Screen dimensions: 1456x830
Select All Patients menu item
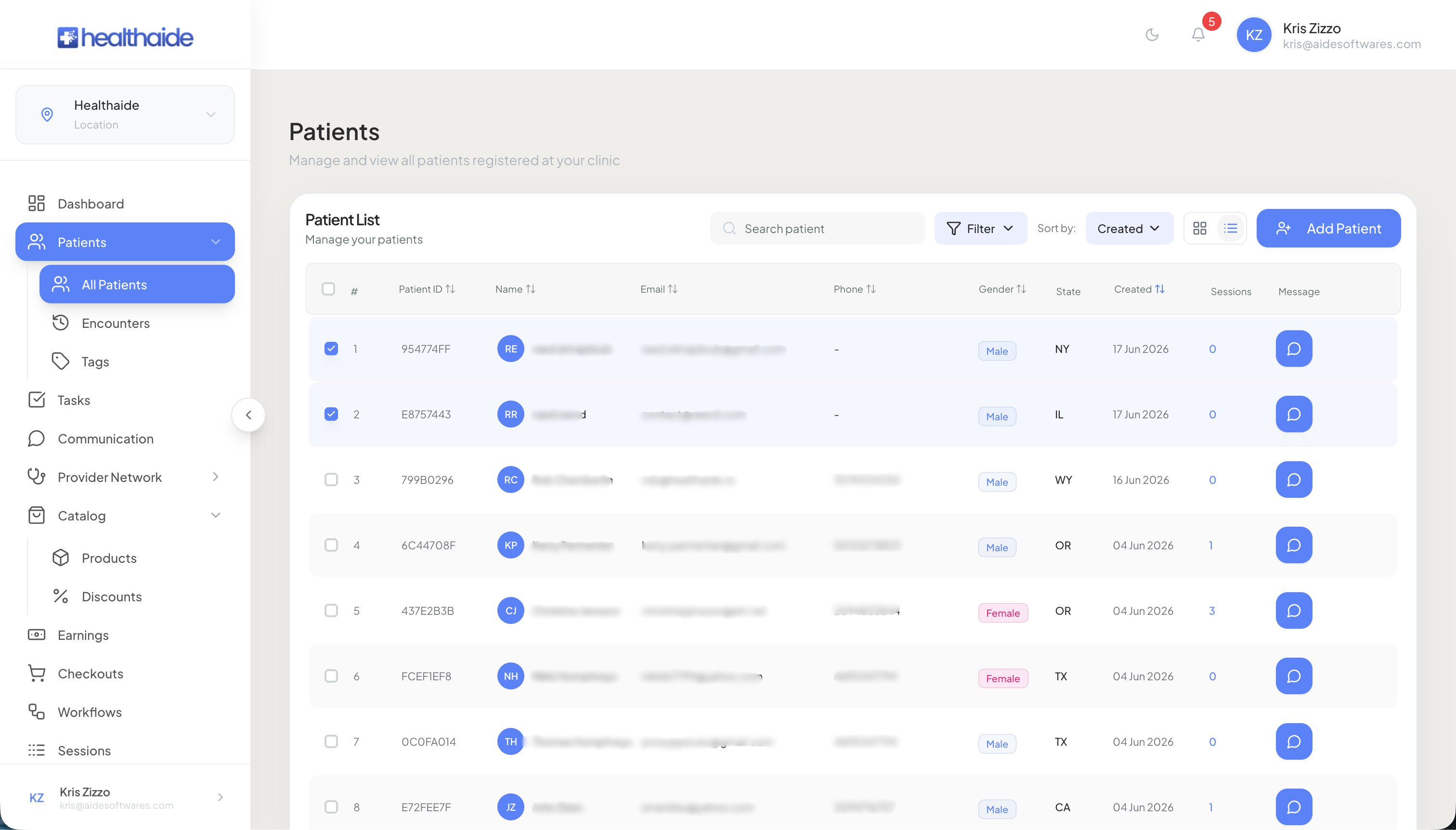[x=137, y=284]
